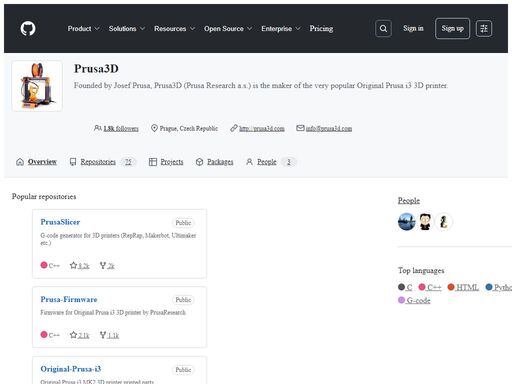Open the Prusa-Firmware repository
This screenshot has width=512, height=384.
click(69, 299)
